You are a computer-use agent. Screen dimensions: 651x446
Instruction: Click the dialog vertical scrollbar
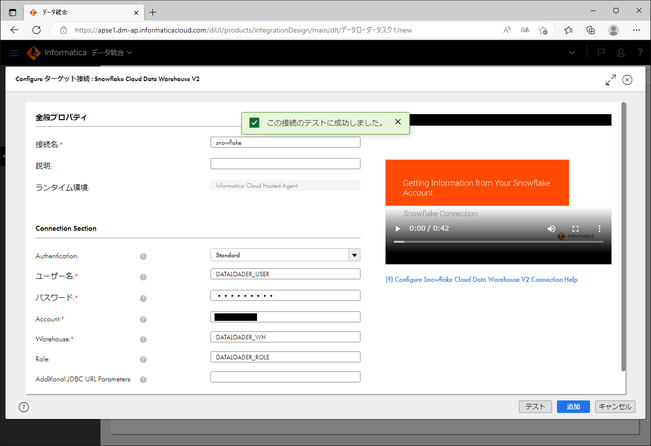click(x=623, y=237)
